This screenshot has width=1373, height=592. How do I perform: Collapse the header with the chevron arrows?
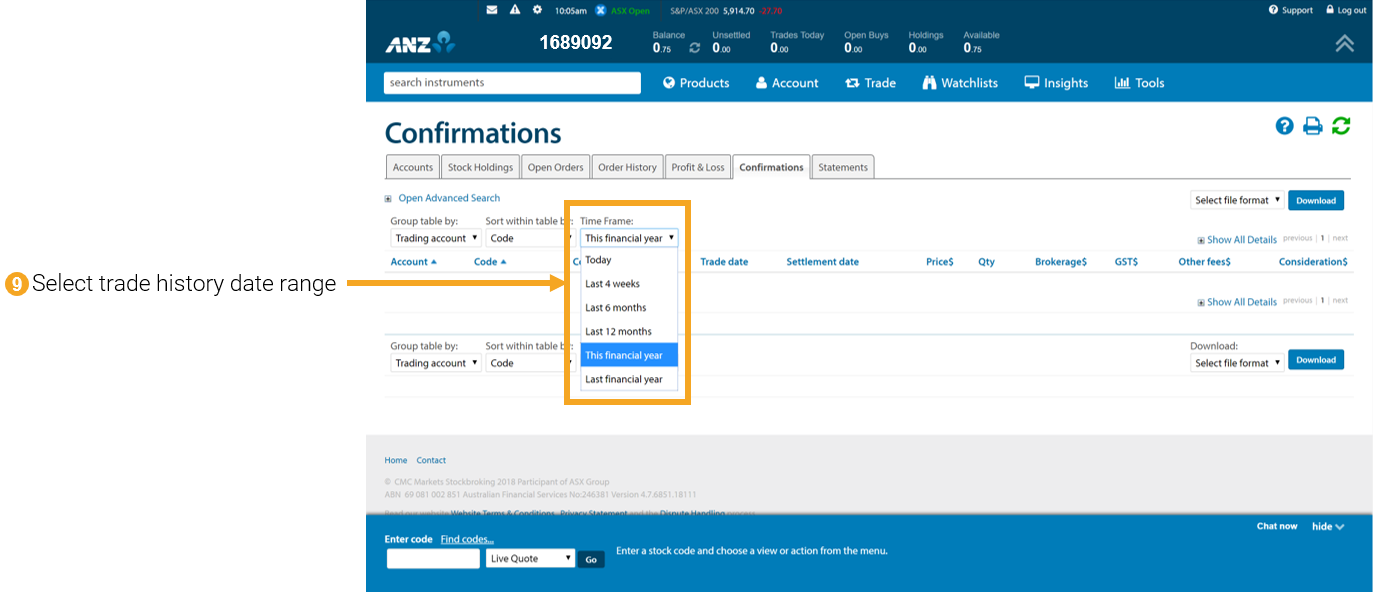point(1344,43)
